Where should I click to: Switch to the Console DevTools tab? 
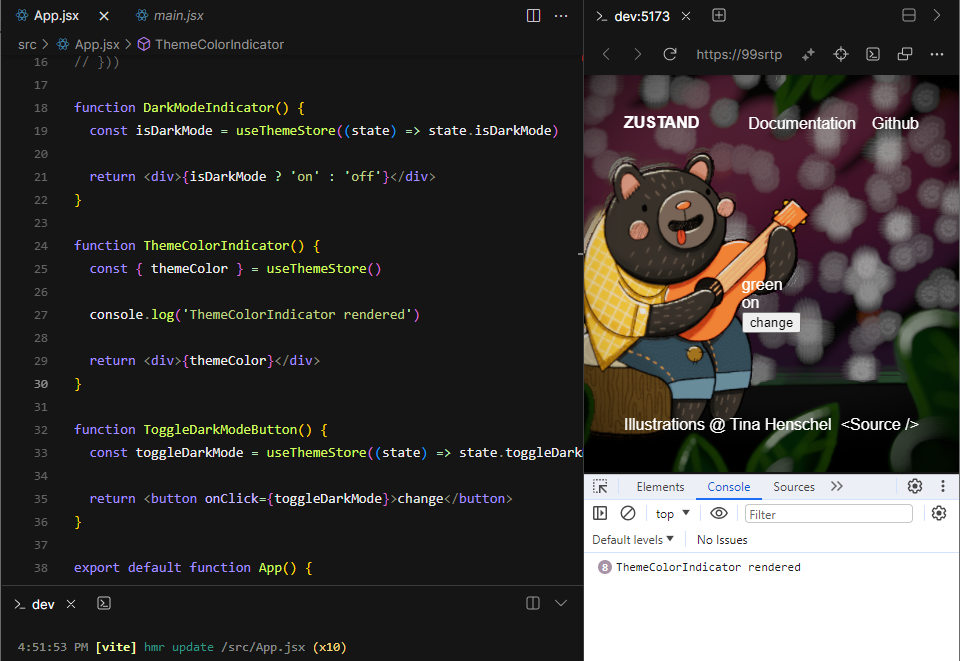pos(729,487)
